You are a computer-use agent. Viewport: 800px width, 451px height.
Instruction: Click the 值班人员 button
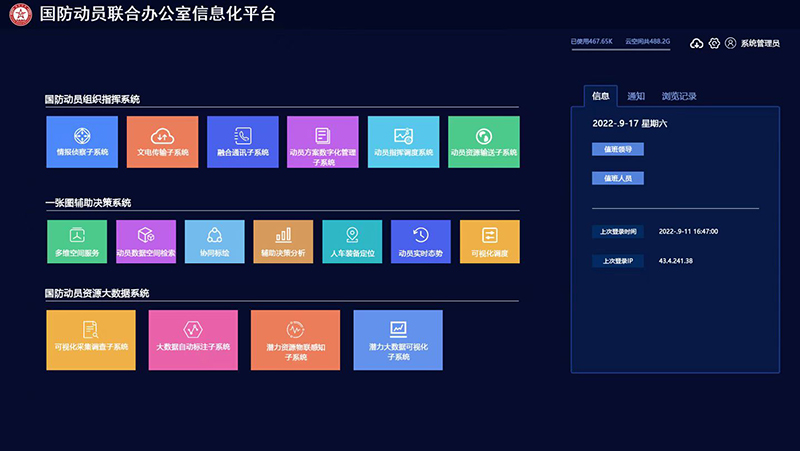pyautogui.click(x=617, y=178)
